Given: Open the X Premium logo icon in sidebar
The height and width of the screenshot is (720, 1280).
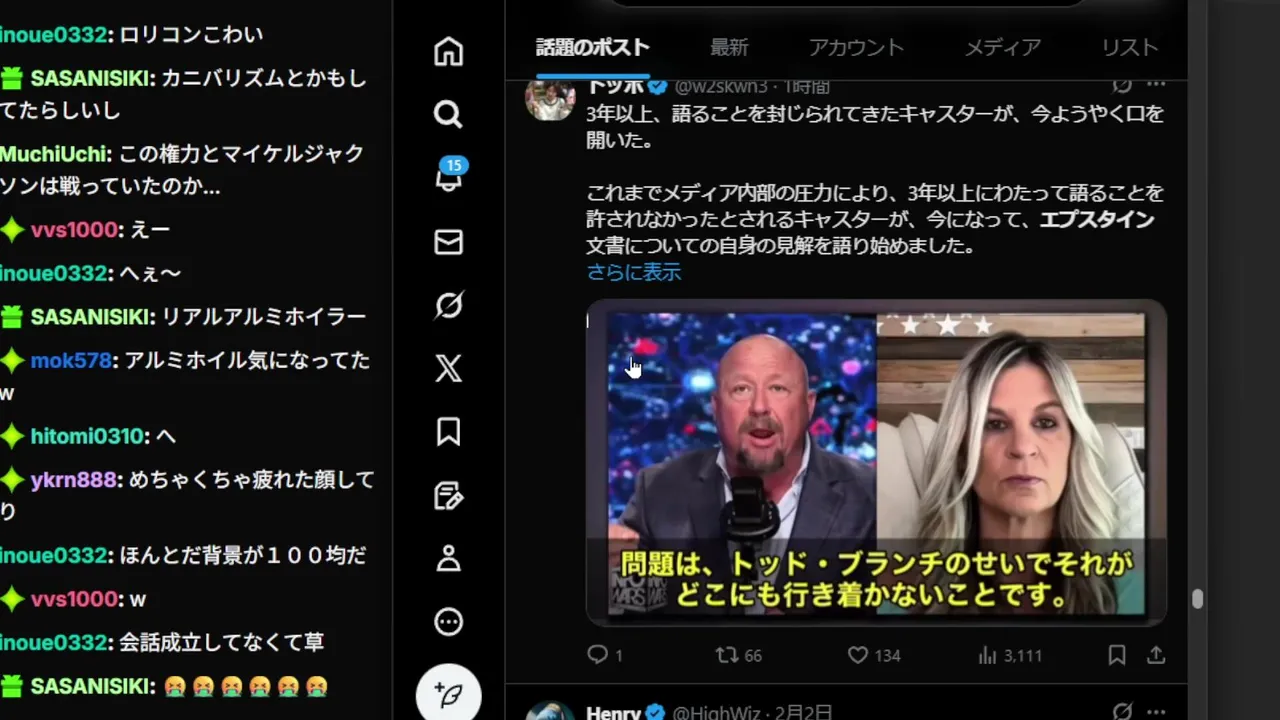Looking at the screenshot, I should pyautogui.click(x=448, y=368).
